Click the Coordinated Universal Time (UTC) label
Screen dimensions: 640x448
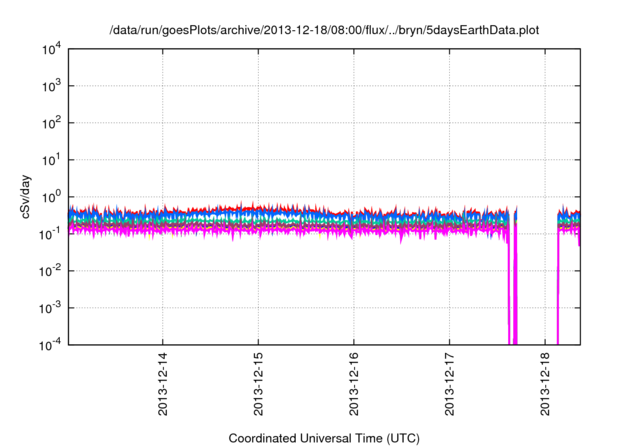coord(324,438)
